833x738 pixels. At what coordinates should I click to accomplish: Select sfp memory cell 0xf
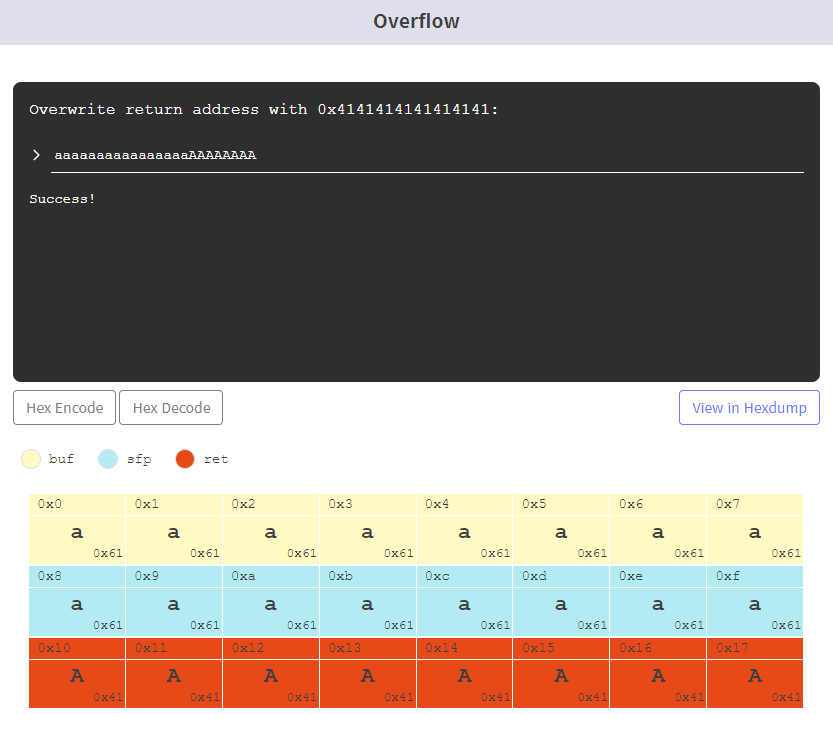[755, 601]
